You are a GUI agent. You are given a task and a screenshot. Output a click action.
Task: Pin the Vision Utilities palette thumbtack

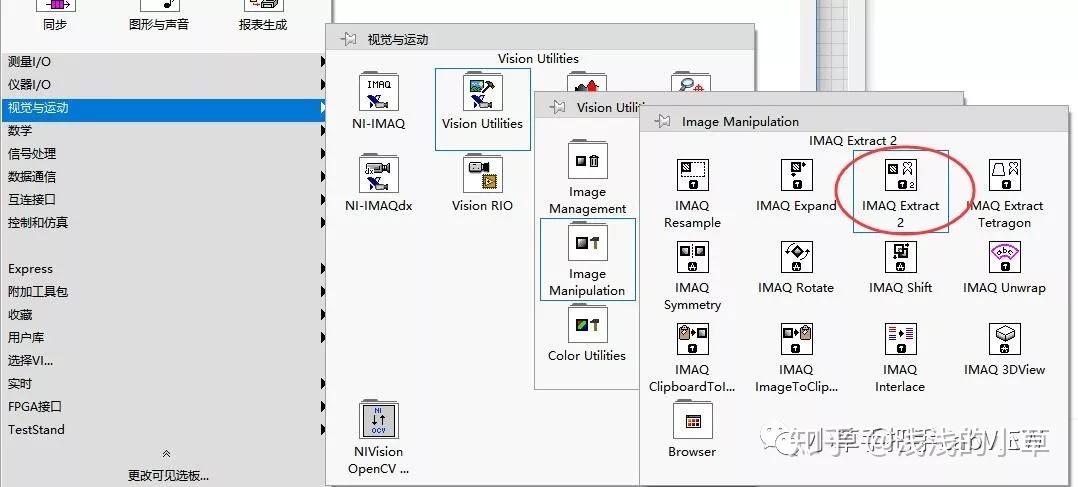[557, 107]
